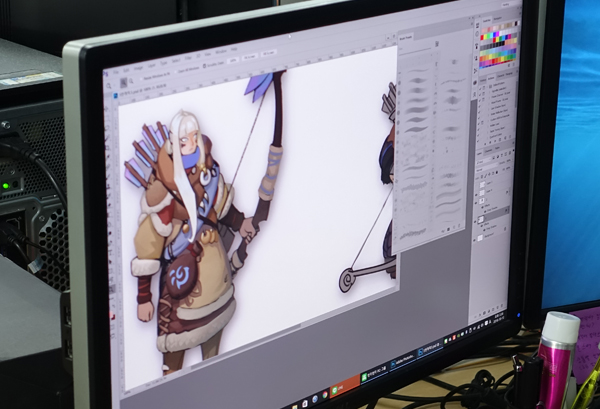Pick the scattered texture brush preset

(451, 100)
